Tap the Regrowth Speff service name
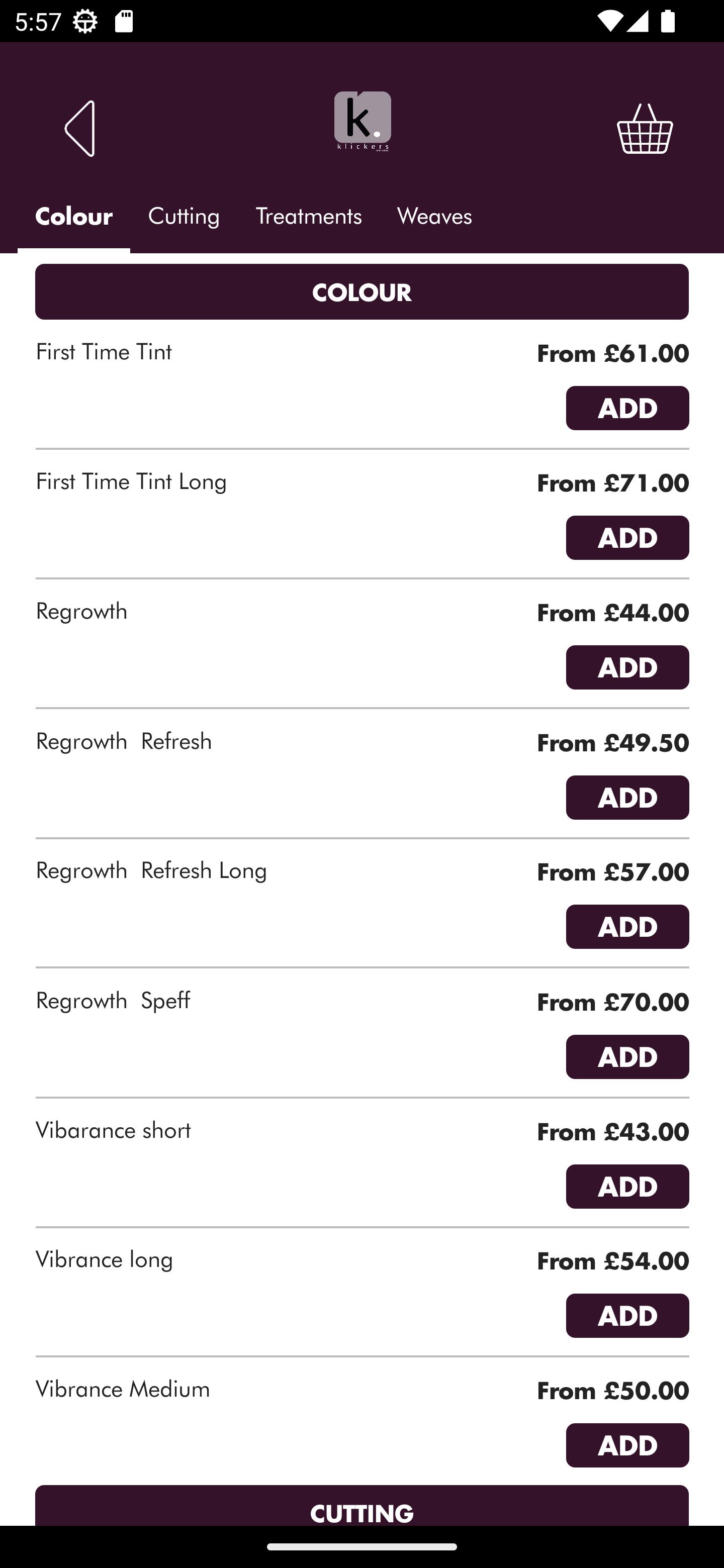The width and height of the screenshot is (724, 1568). point(113,1001)
